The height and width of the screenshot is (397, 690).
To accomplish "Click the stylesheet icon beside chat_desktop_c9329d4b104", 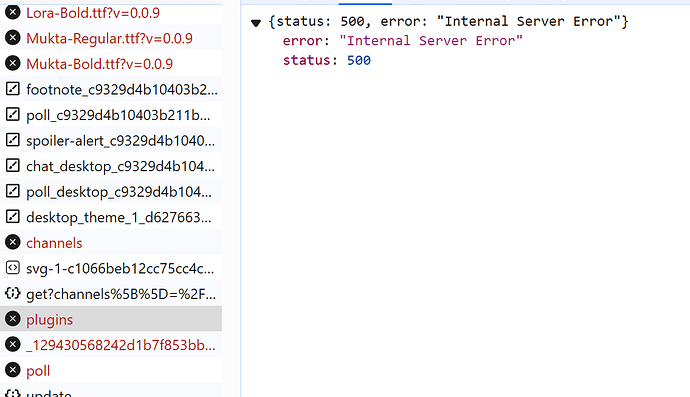I will pyautogui.click(x=13, y=165).
